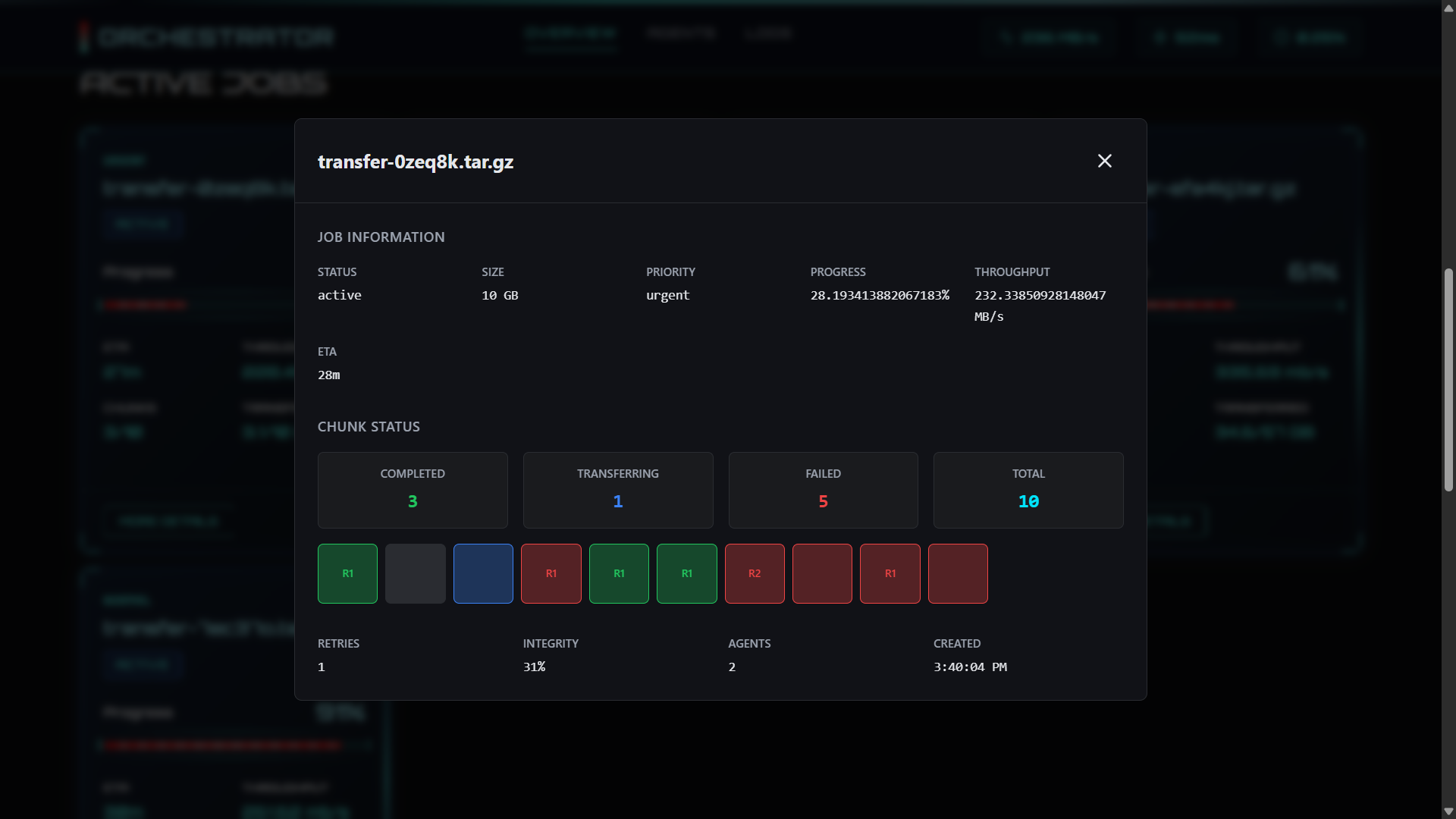Click the eighth chunk, unlabeled red
Image resolution: width=1456 pixels, height=819 pixels.
coord(822,573)
